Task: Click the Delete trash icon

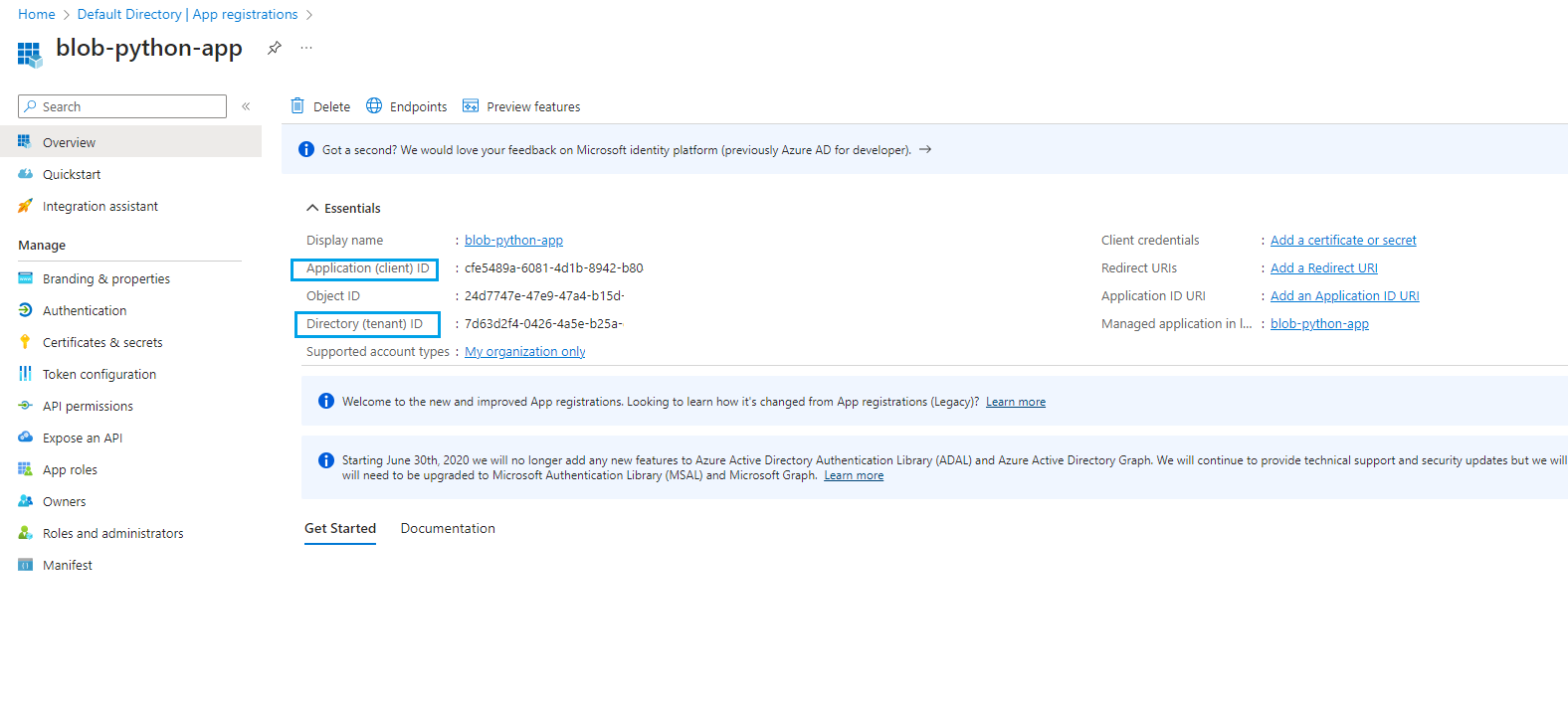Action: tap(297, 106)
